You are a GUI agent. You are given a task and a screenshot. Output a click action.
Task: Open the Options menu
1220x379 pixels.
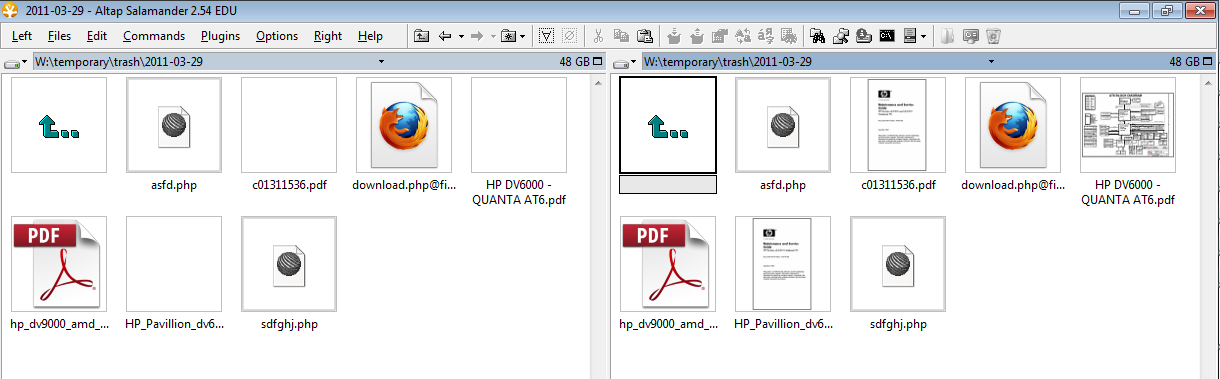click(277, 36)
